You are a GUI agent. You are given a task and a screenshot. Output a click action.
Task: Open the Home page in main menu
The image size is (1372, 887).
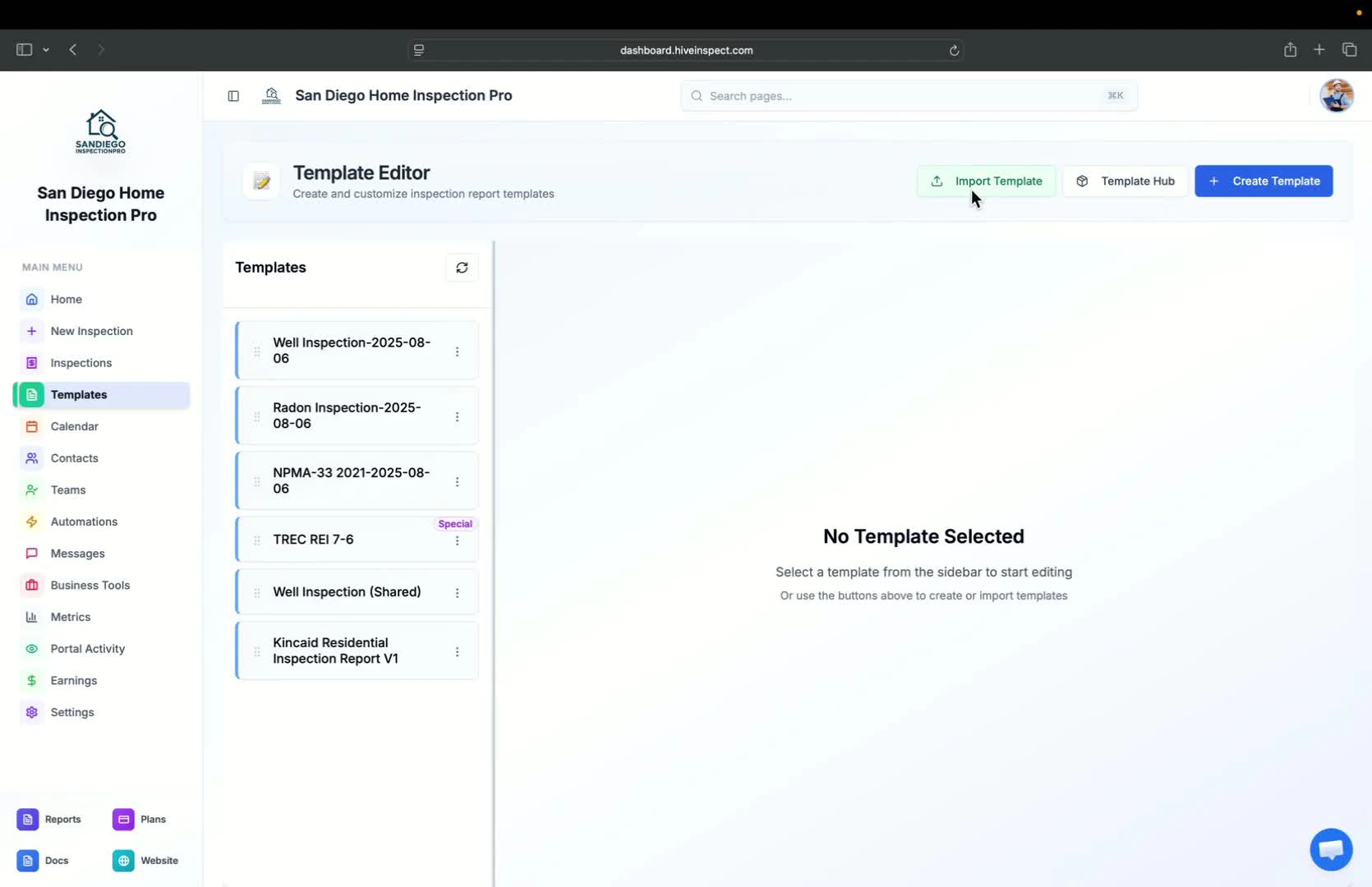[101, 299]
